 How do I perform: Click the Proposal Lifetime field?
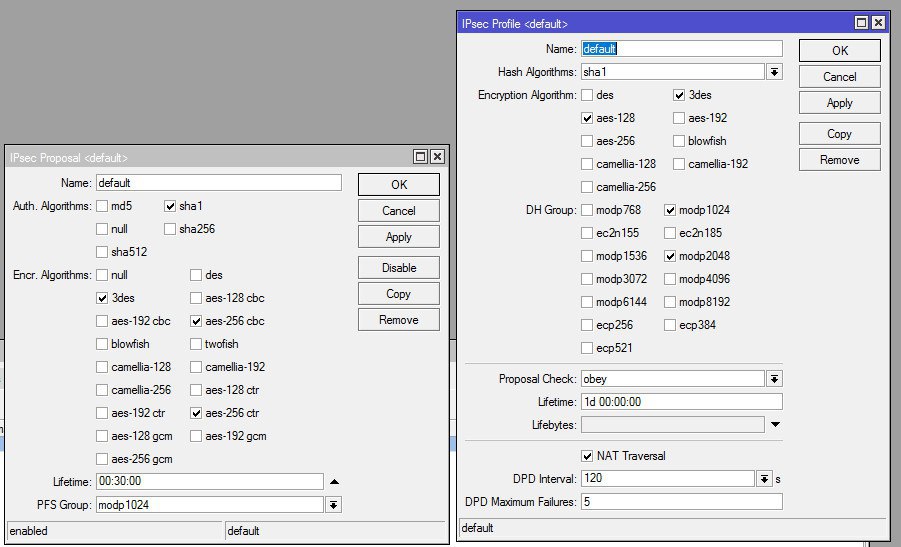pos(210,481)
